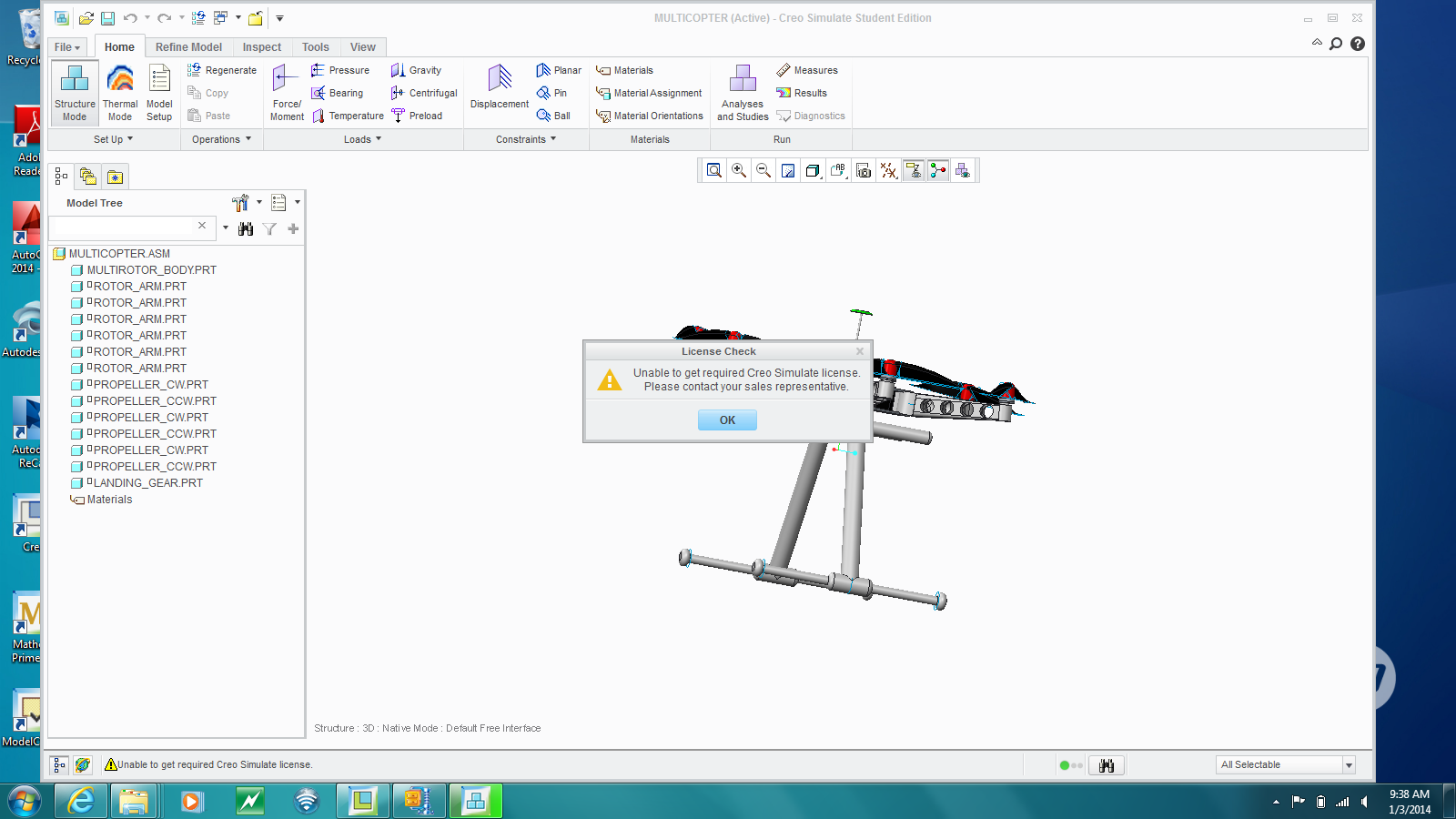The height and width of the screenshot is (819, 1456).
Task: Expand the Set Up group dropdown
Action: (113, 139)
